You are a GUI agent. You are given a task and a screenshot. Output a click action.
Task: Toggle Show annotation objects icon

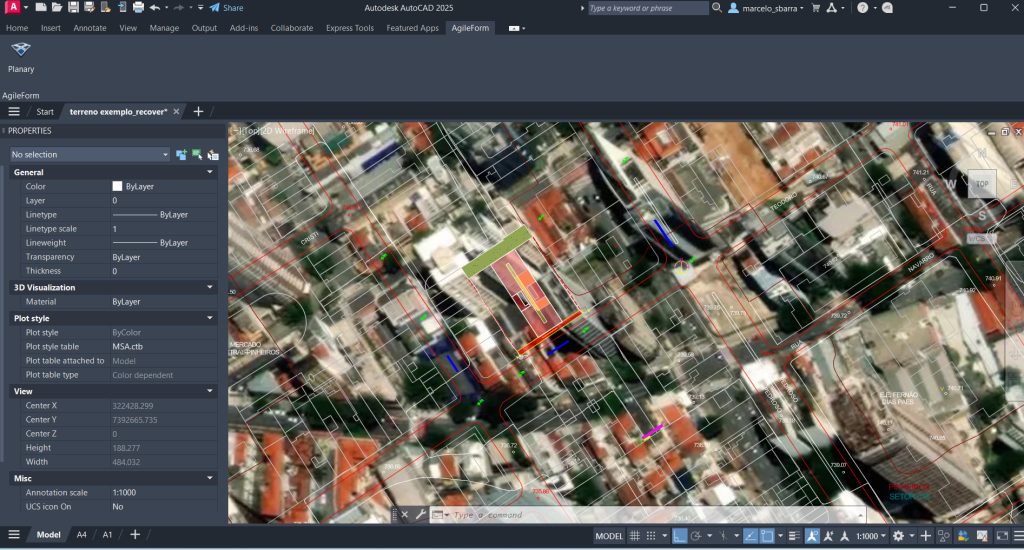coord(812,536)
